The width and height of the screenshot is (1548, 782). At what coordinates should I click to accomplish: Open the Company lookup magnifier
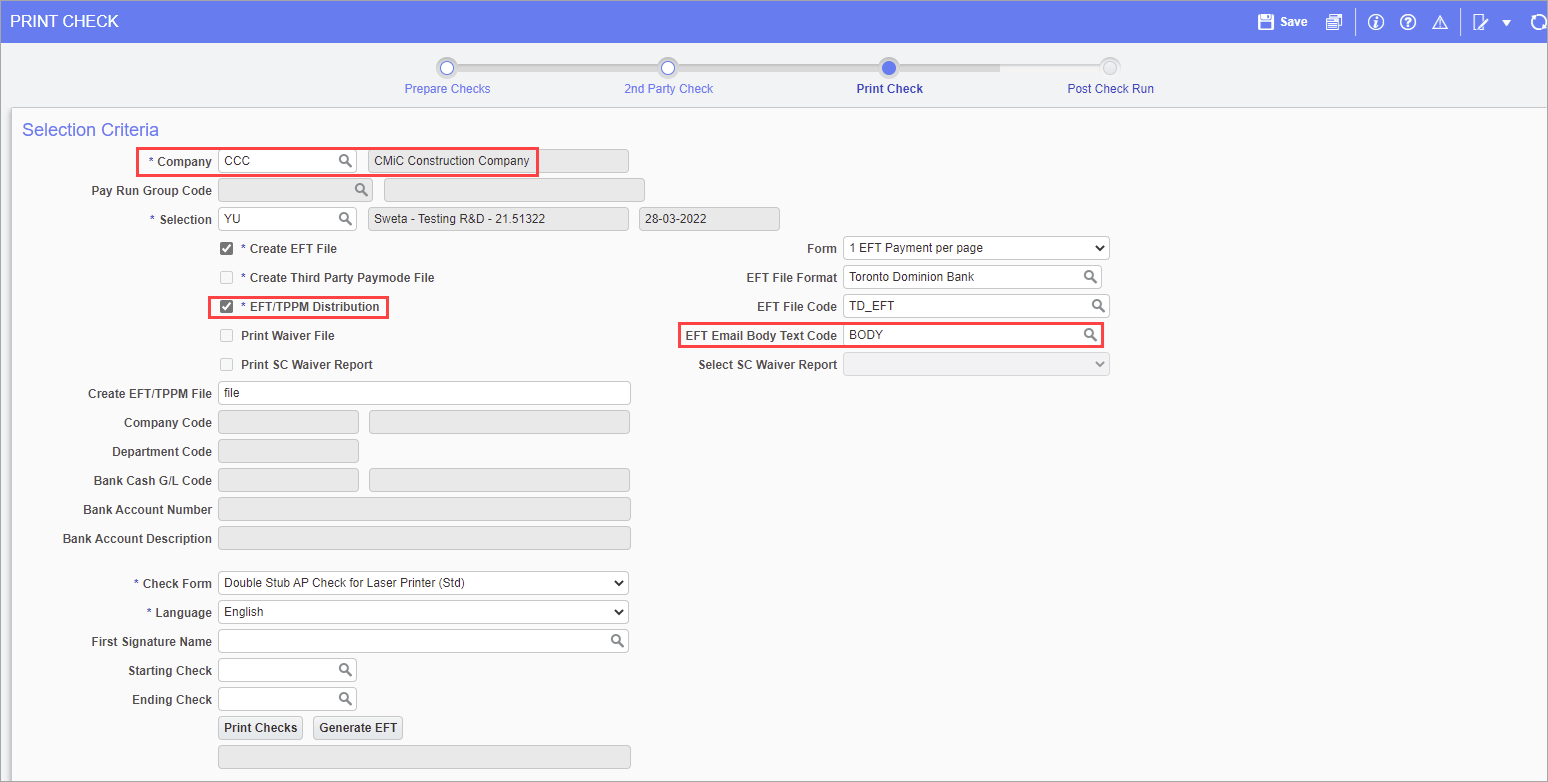pyautogui.click(x=345, y=160)
